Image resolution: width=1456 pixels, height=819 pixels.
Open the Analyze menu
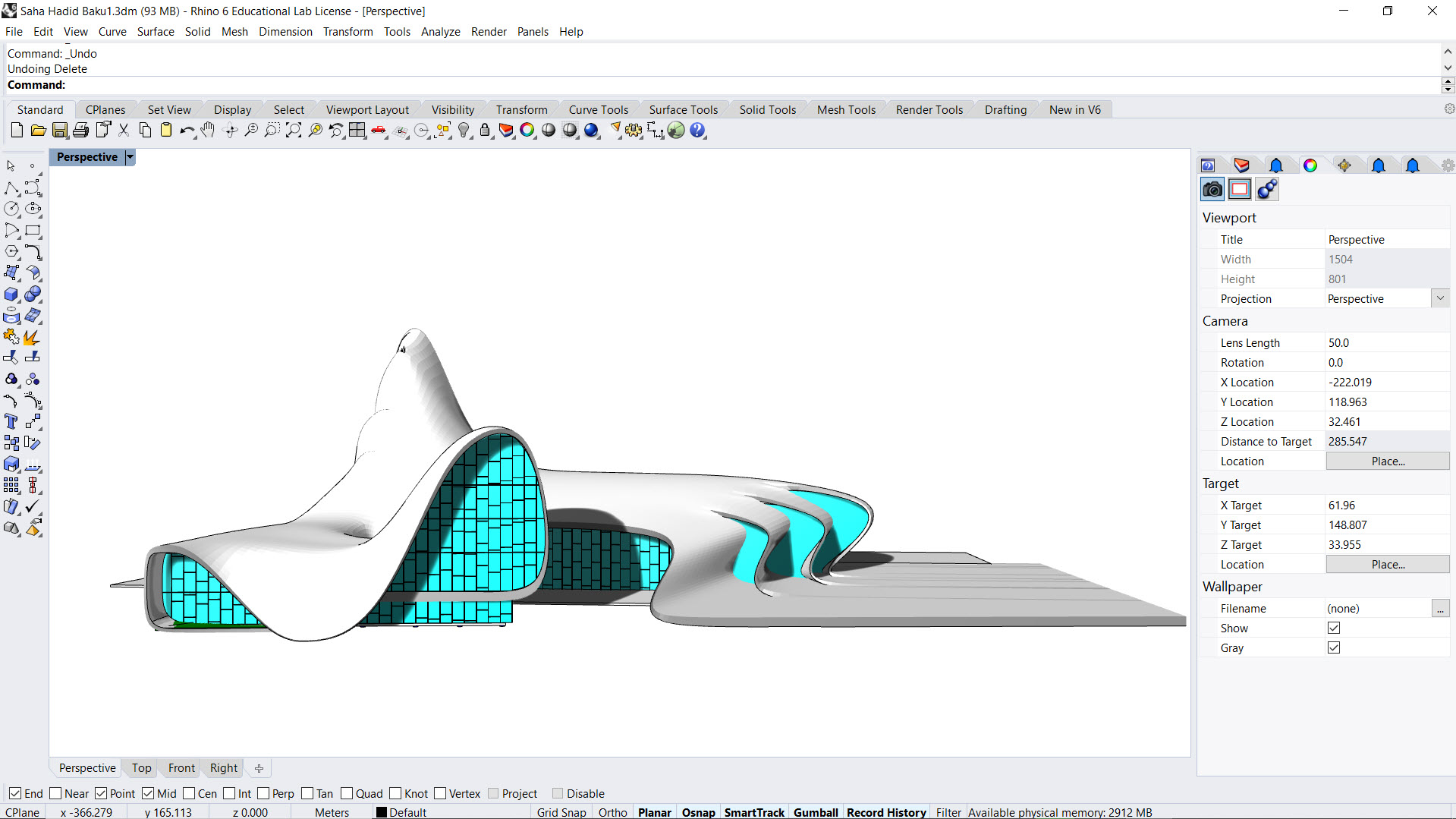(441, 31)
